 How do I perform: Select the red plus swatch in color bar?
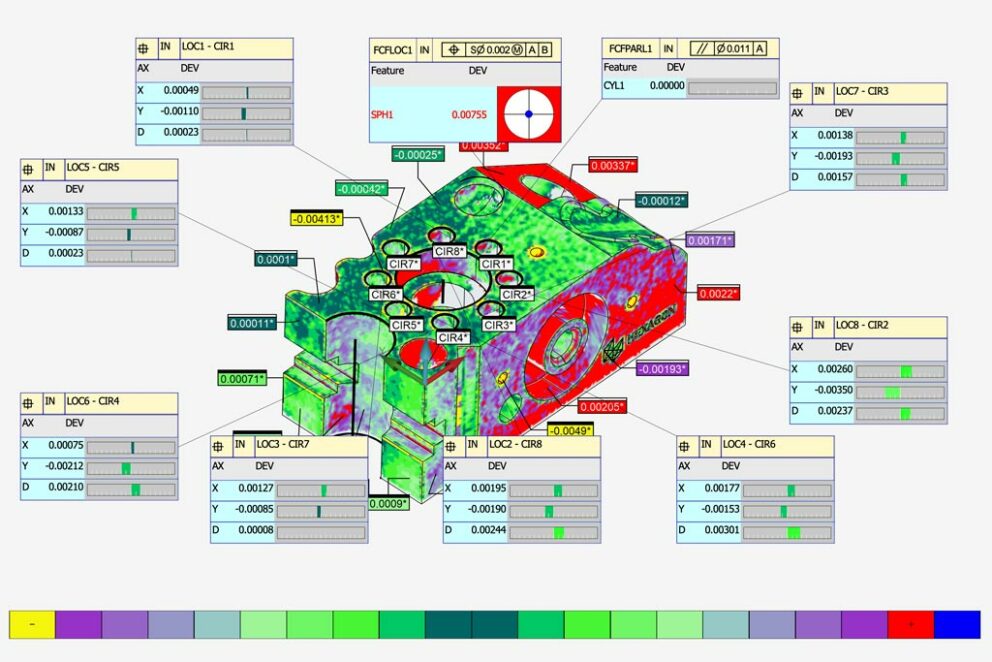click(x=910, y=624)
